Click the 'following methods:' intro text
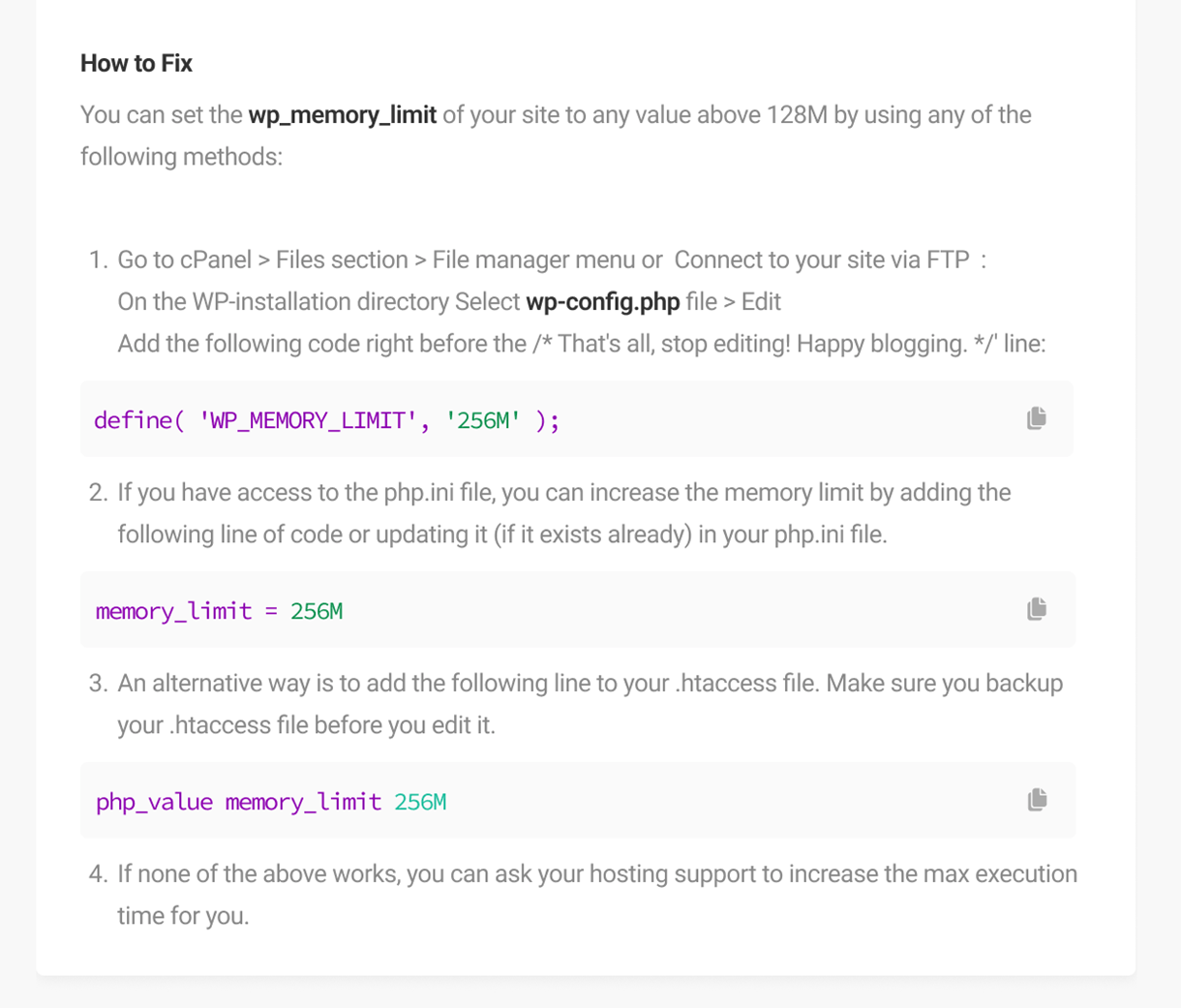Image resolution: width=1181 pixels, height=1008 pixels. [181, 157]
